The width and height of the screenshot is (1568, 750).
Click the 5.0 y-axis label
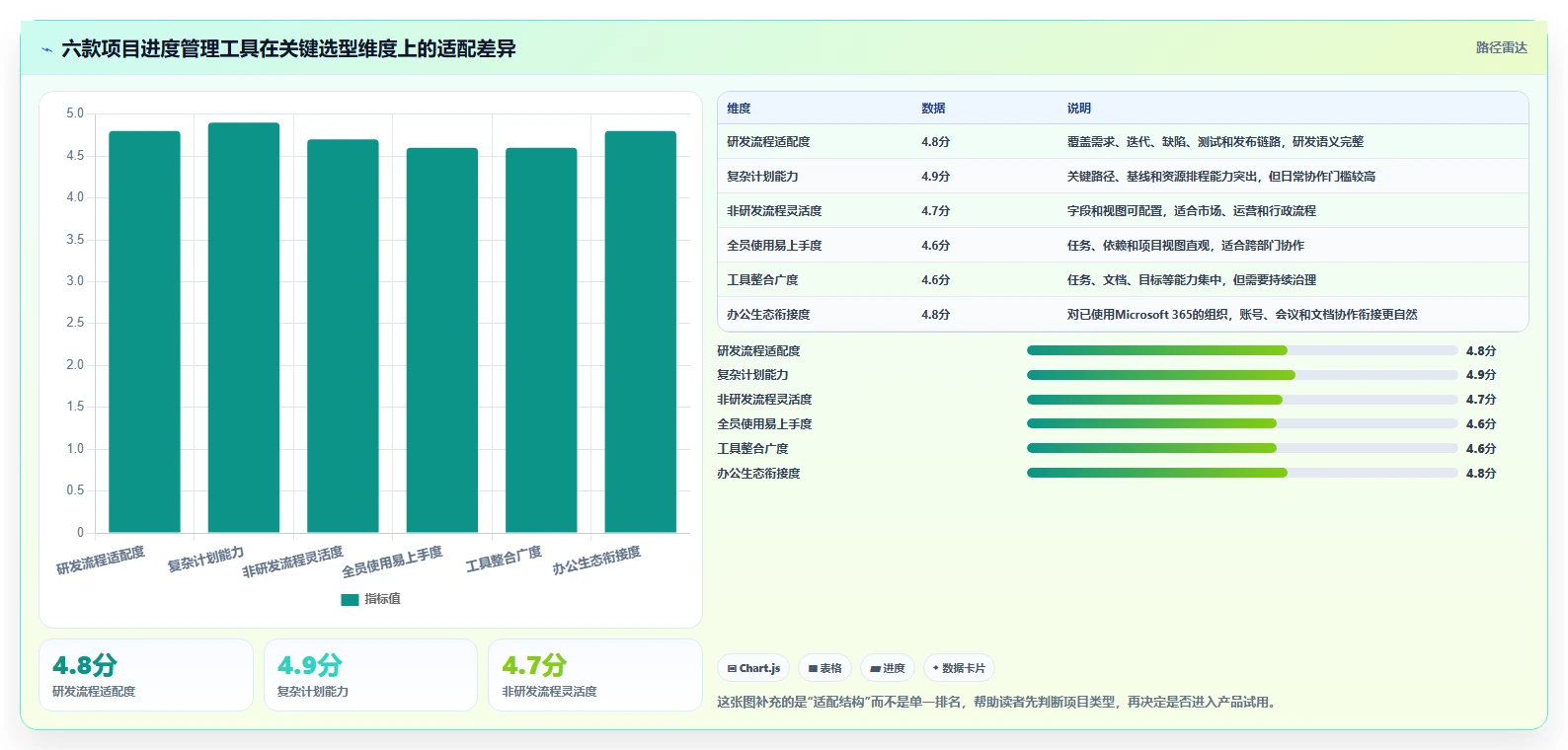click(75, 113)
